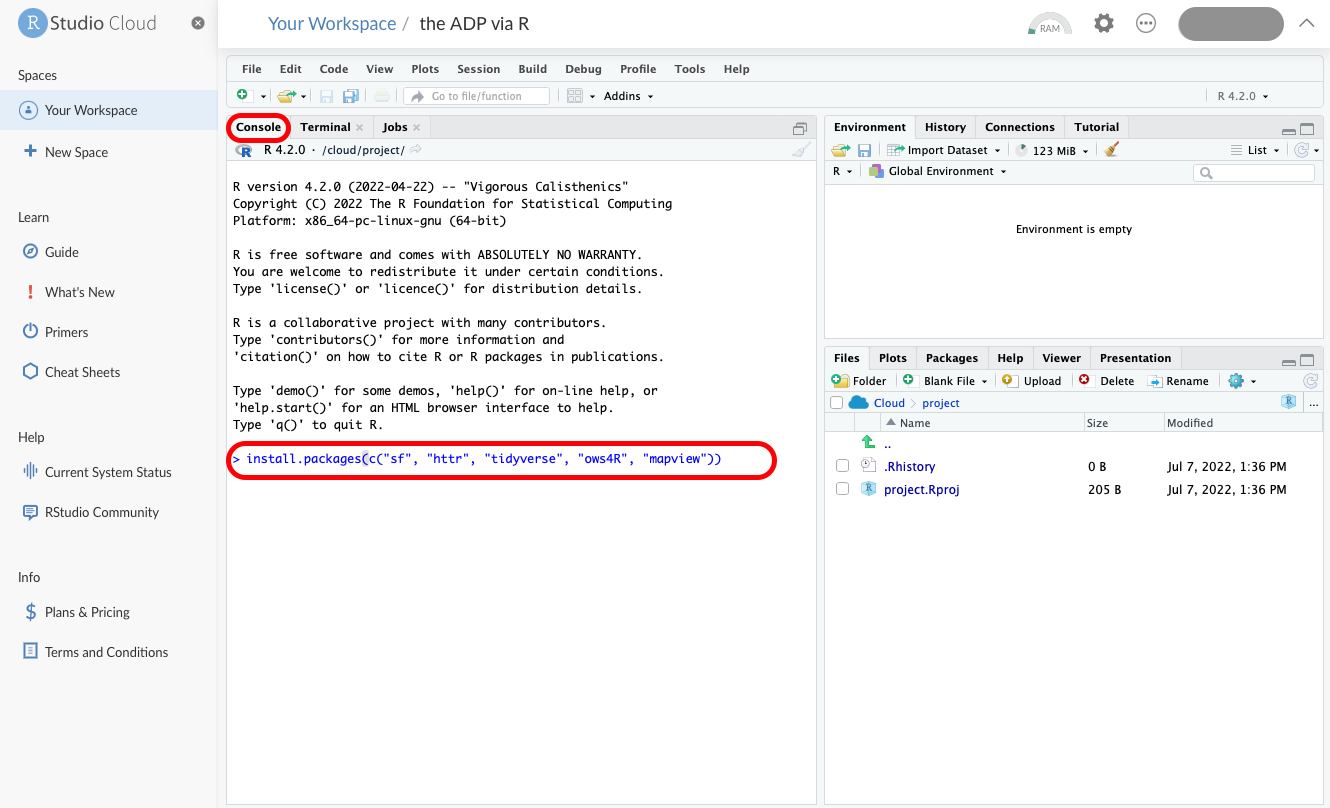
Task: Click the workspace panes layout grid icon
Action: tap(574, 96)
